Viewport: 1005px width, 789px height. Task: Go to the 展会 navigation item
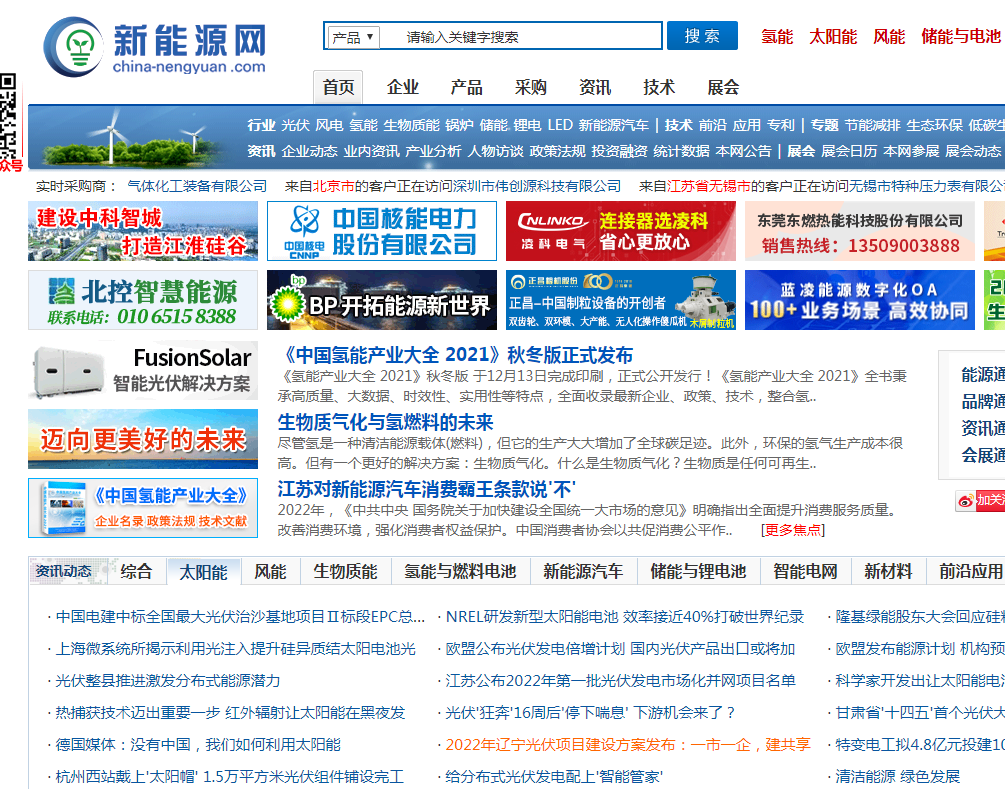(x=723, y=87)
